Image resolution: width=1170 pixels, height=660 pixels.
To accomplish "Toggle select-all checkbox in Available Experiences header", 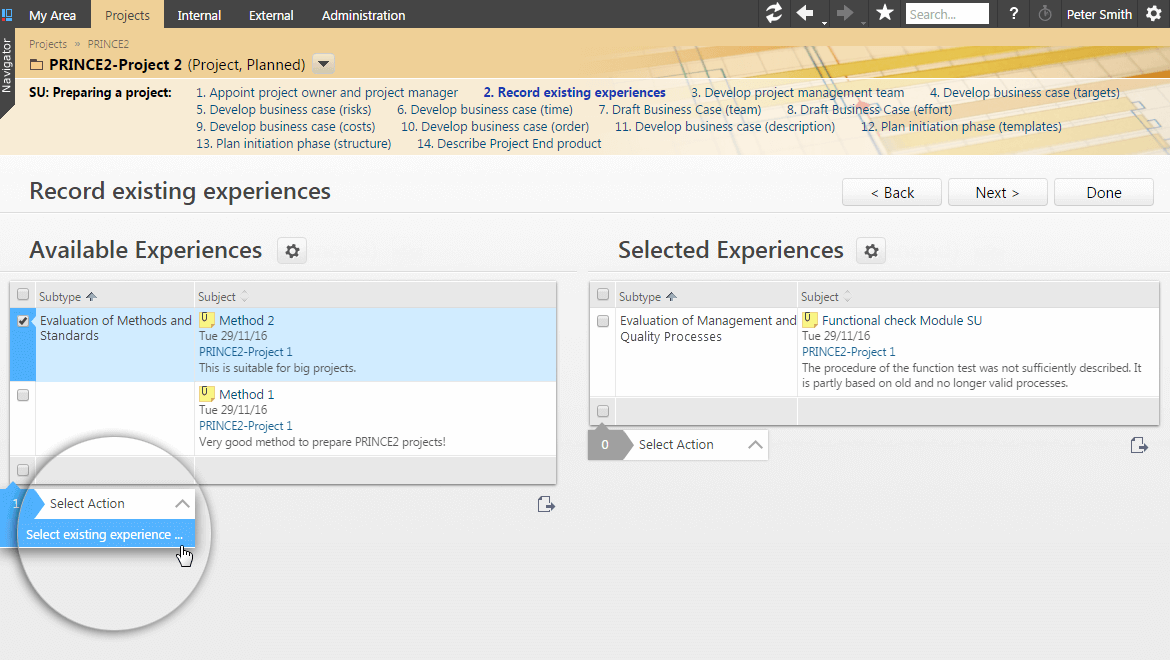I will point(23,295).
